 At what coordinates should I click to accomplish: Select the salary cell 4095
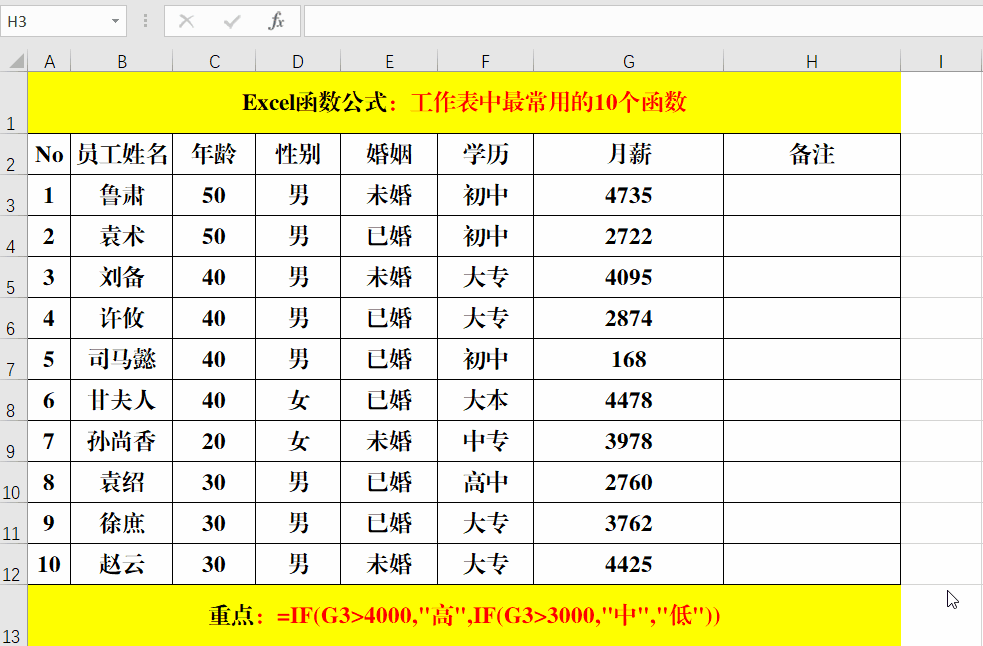[629, 277]
